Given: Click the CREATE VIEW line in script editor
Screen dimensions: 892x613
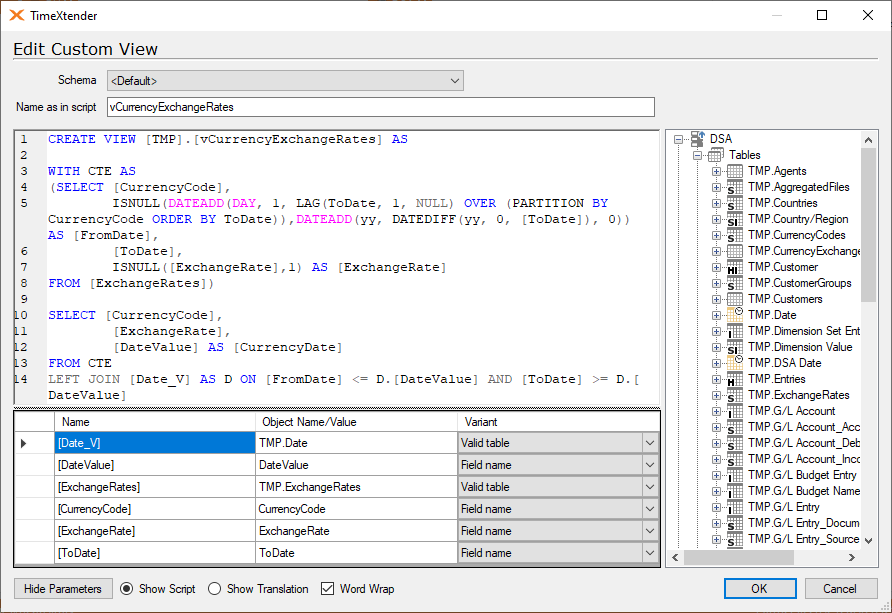Looking at the screenshot, I should pyautogui.click(x=228, y=139).
